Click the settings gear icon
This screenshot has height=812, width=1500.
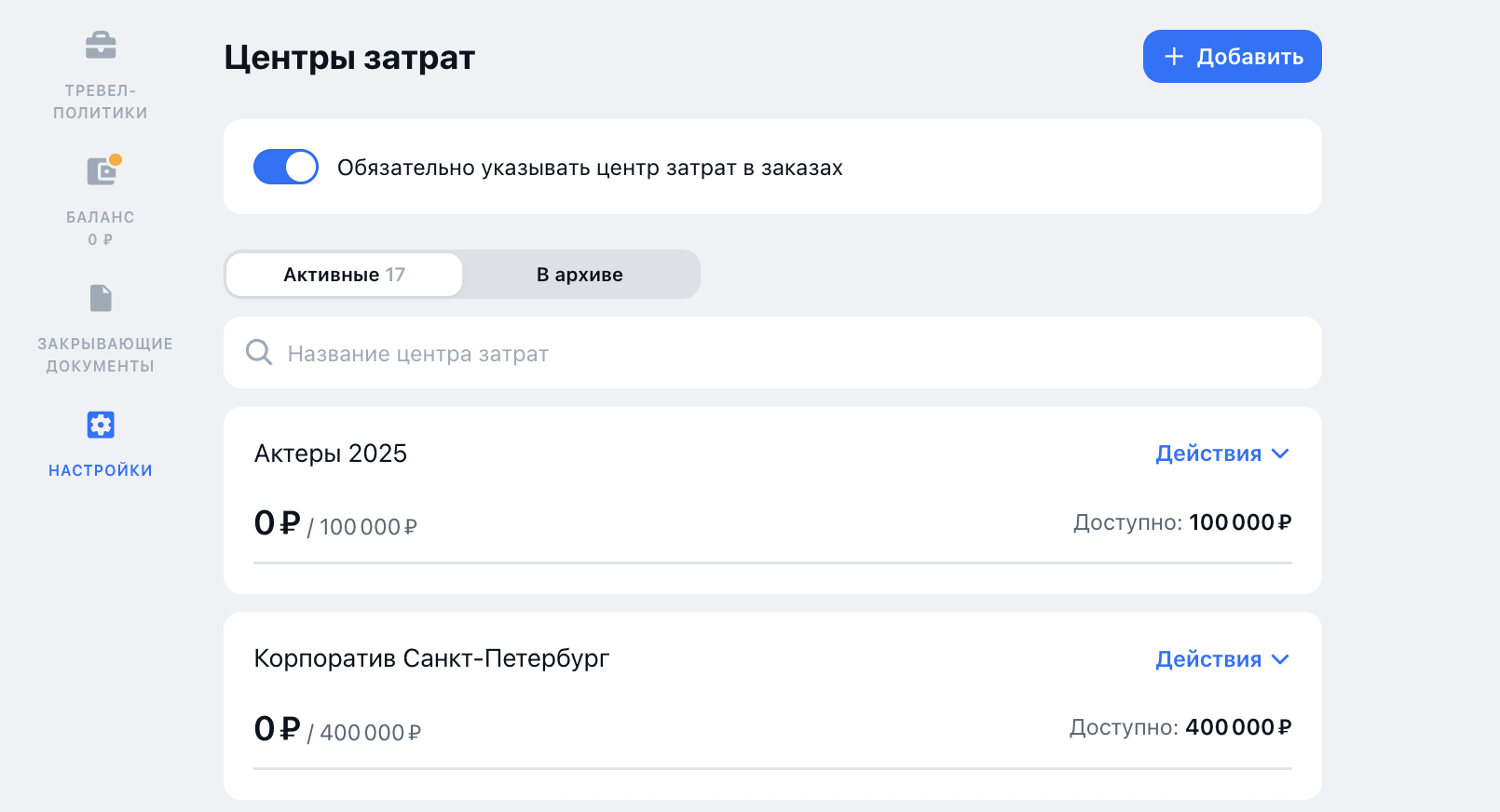click(101, 425)
